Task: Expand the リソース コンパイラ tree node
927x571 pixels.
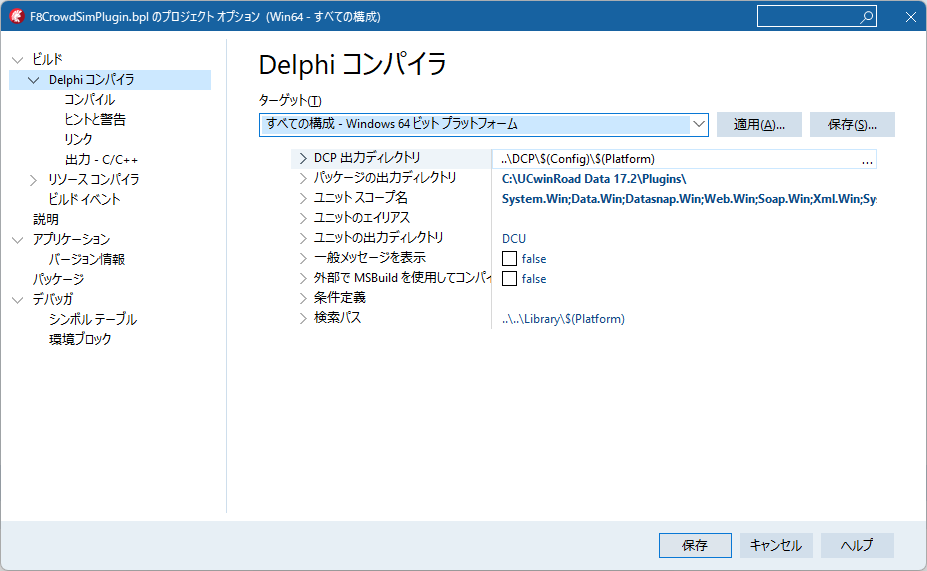Action: (34, 180)
